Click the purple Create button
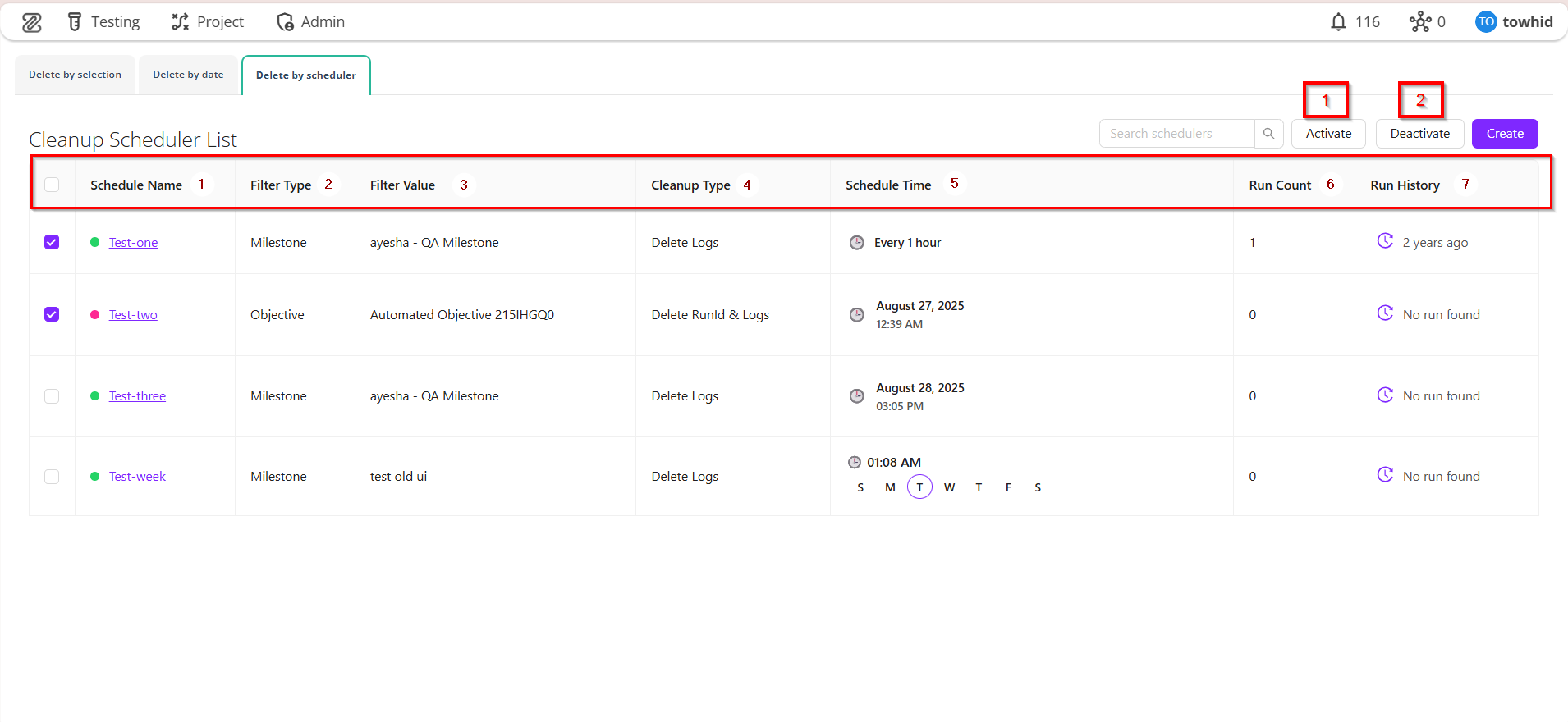This screenshot has width=1568, height=722. click(1504, 134)
